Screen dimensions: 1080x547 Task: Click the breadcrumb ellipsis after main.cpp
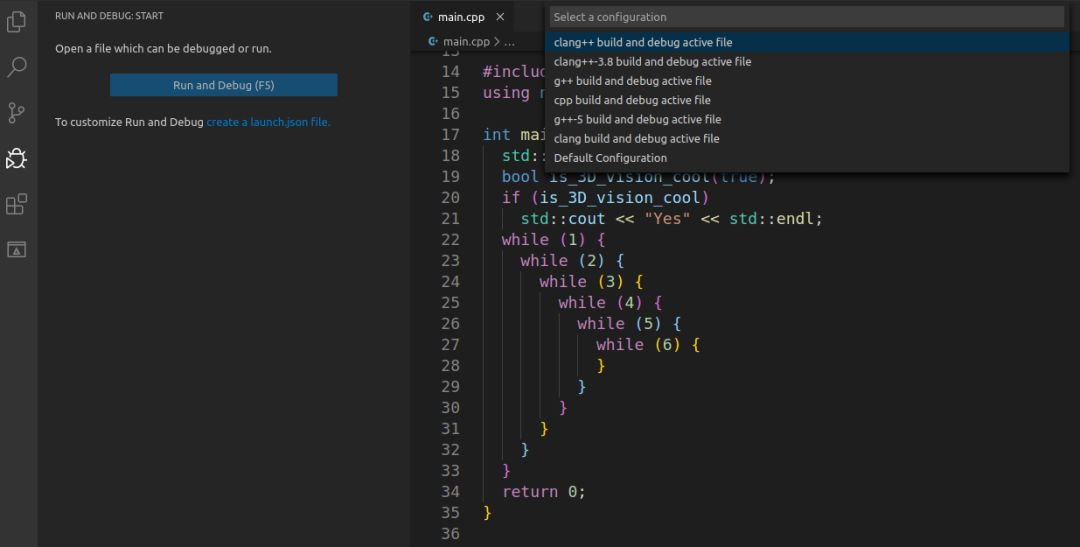pos(509,41)
